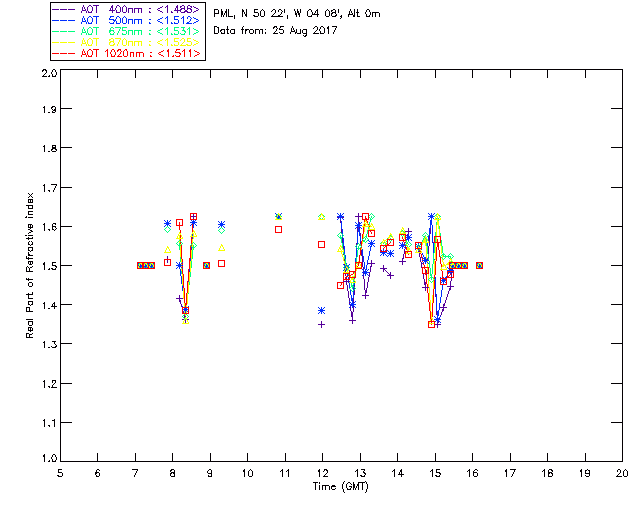640x512 pixels.
Task: Click the x-axis tick label 15
Action: click(x=435, y=474)
